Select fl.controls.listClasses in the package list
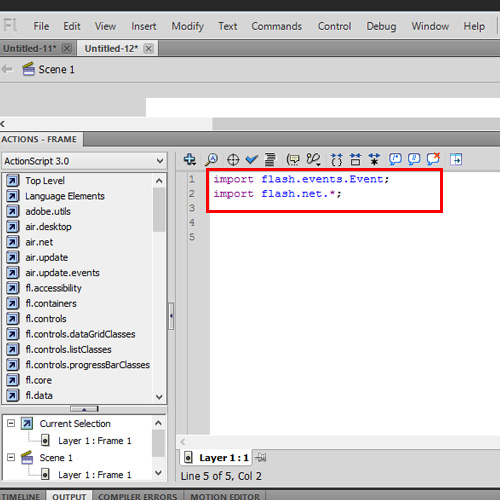 tap(68, 349)
